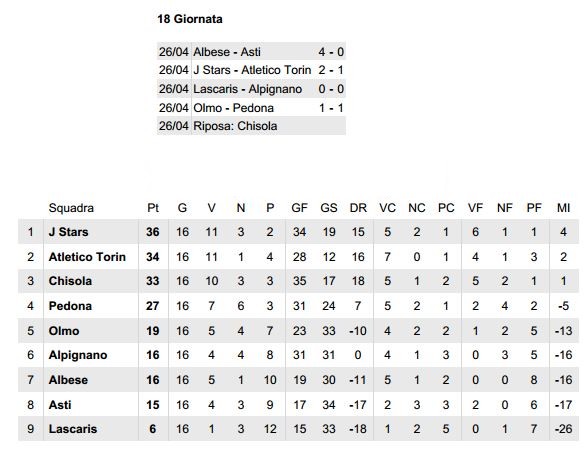Select Atletico Torin in the standings
588x458 pixels.
pos(87,257)
